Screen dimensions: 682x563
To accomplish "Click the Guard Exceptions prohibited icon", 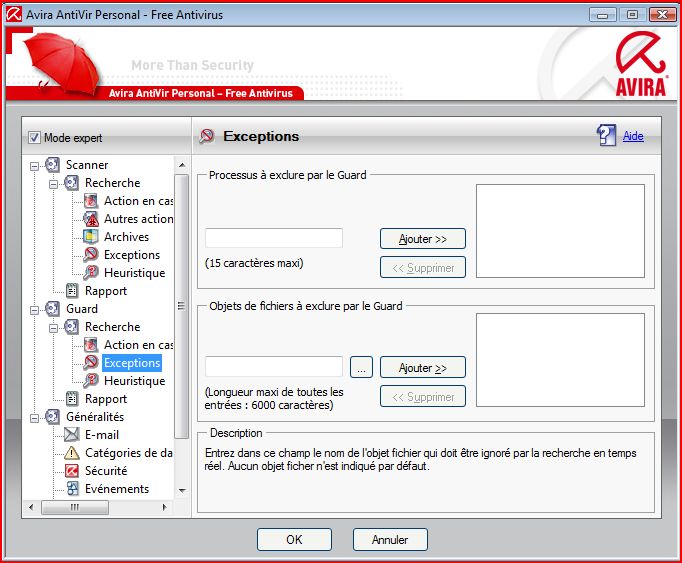I will tap(90, 362).
